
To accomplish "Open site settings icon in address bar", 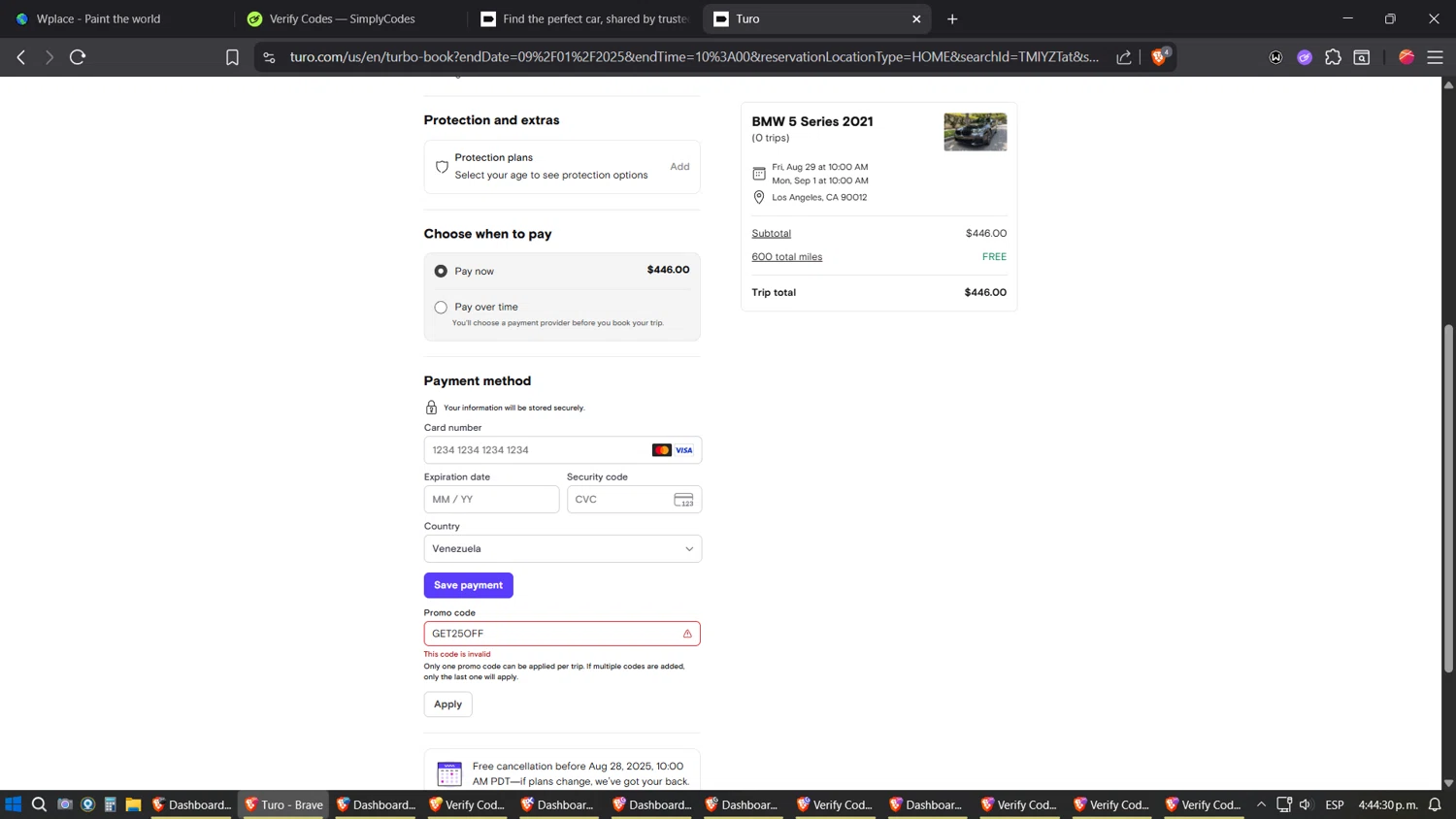I will 270,57.
